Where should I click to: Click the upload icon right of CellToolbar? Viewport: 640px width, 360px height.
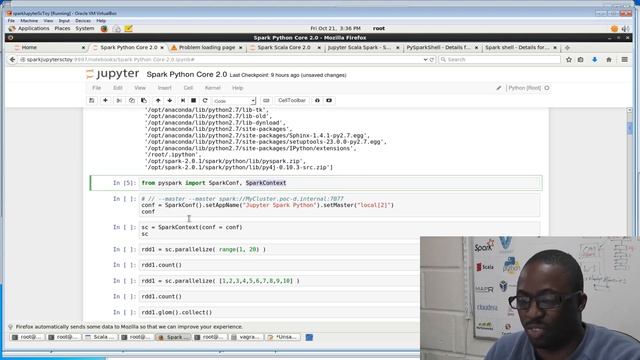click(317, 100)
